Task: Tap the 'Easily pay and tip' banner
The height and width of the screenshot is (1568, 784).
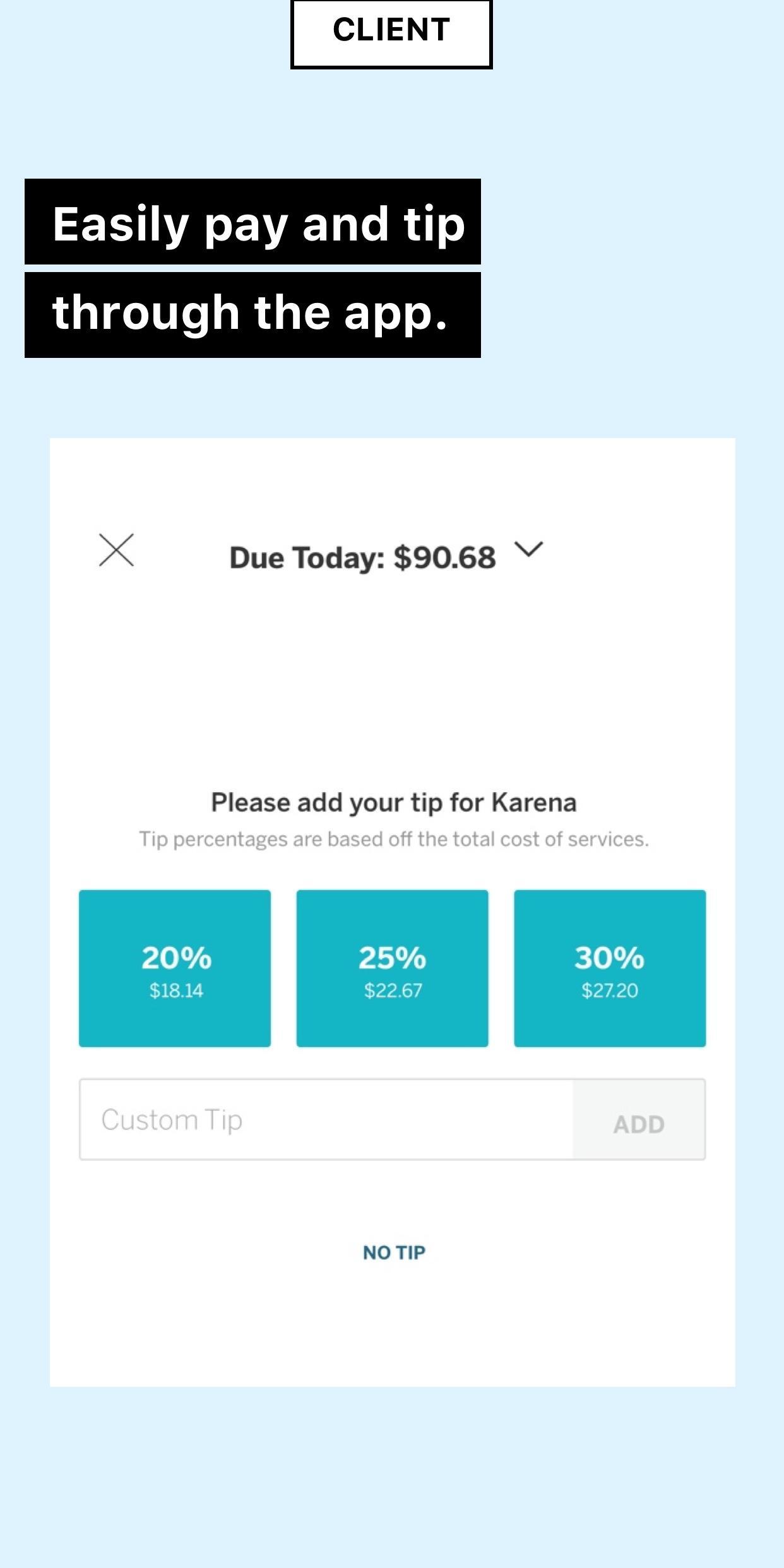Action: [252, 222]
